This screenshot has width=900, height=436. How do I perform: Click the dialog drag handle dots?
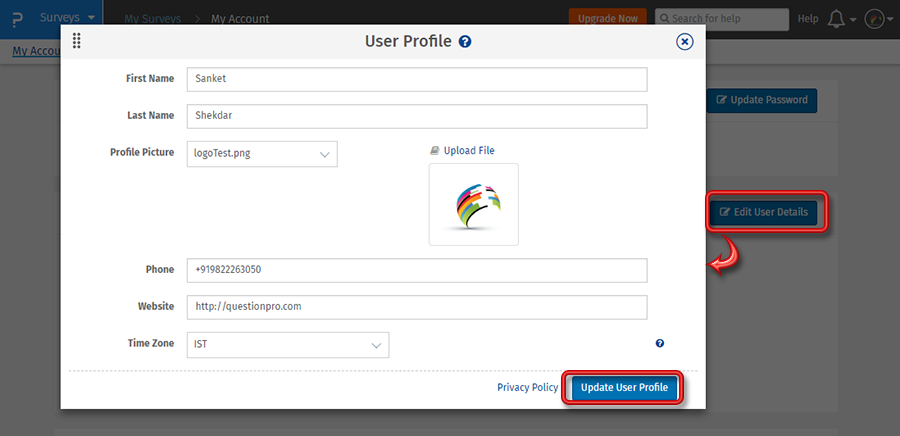(77, 42)
